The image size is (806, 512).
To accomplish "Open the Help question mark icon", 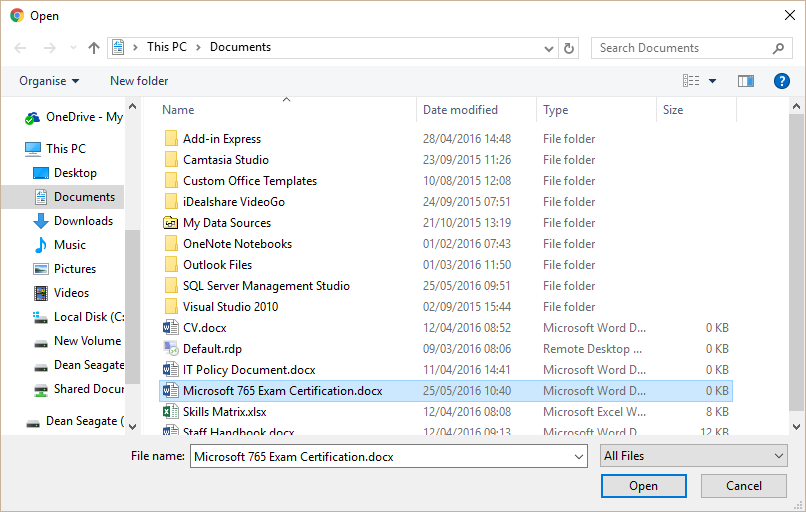I will 782,81.
